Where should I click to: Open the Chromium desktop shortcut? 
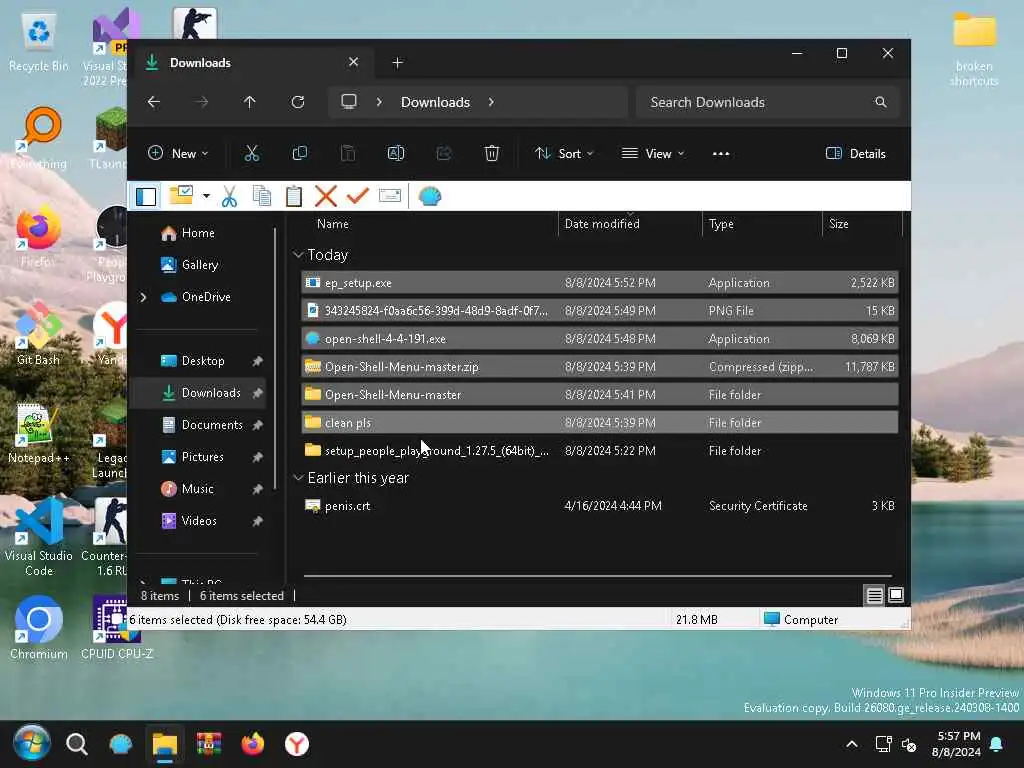(x=39, y=628)
